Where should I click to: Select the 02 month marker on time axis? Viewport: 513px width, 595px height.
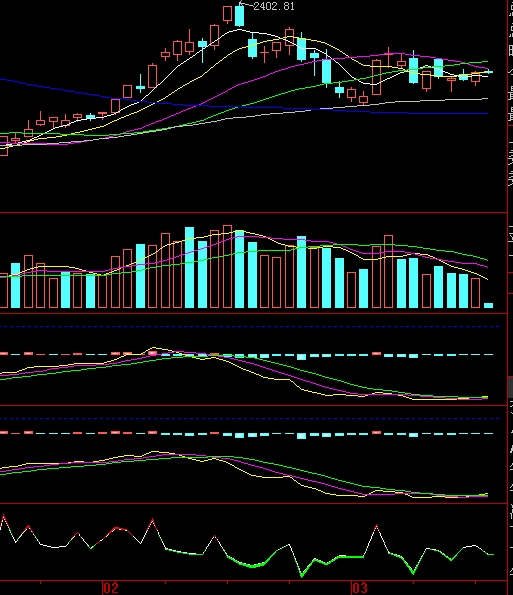pyautogui.click(x=111, y=588)
